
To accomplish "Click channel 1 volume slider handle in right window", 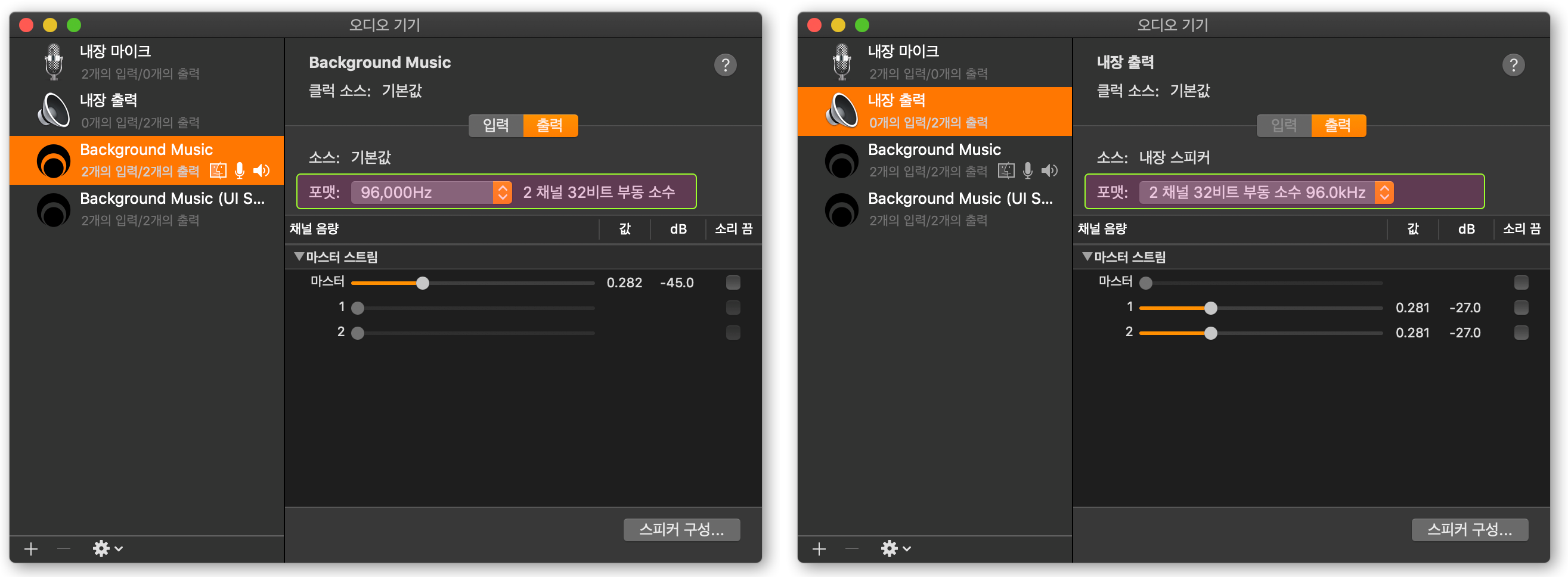I will 1211,308.
